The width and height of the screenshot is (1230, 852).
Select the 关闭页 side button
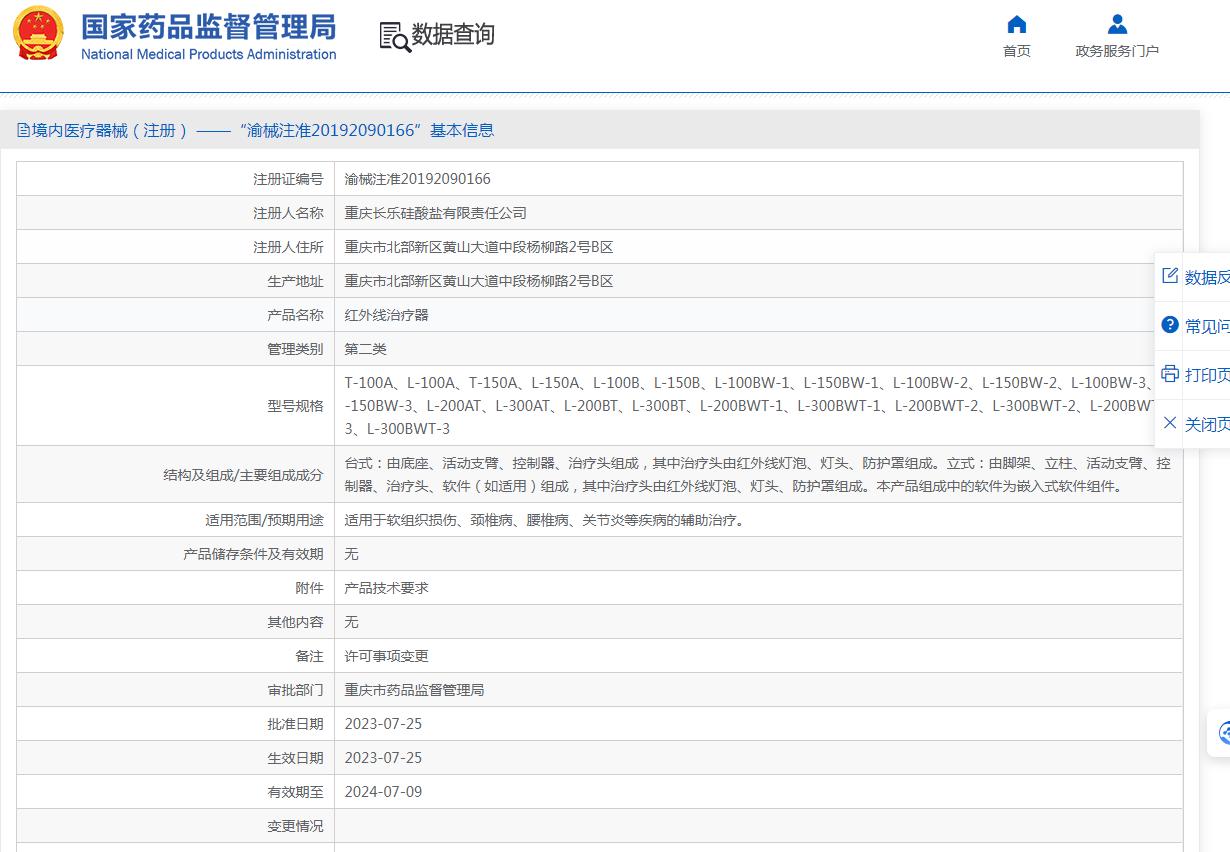(x=1193, y=424)
